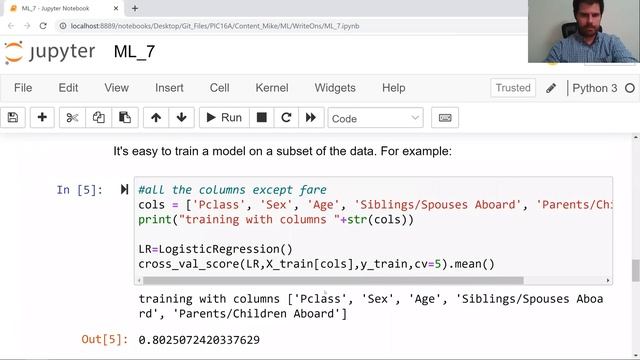Interrupt the kernel with the stop square
Image resolution: width=640 pixels, height=360 pixels.
(262, 118)
